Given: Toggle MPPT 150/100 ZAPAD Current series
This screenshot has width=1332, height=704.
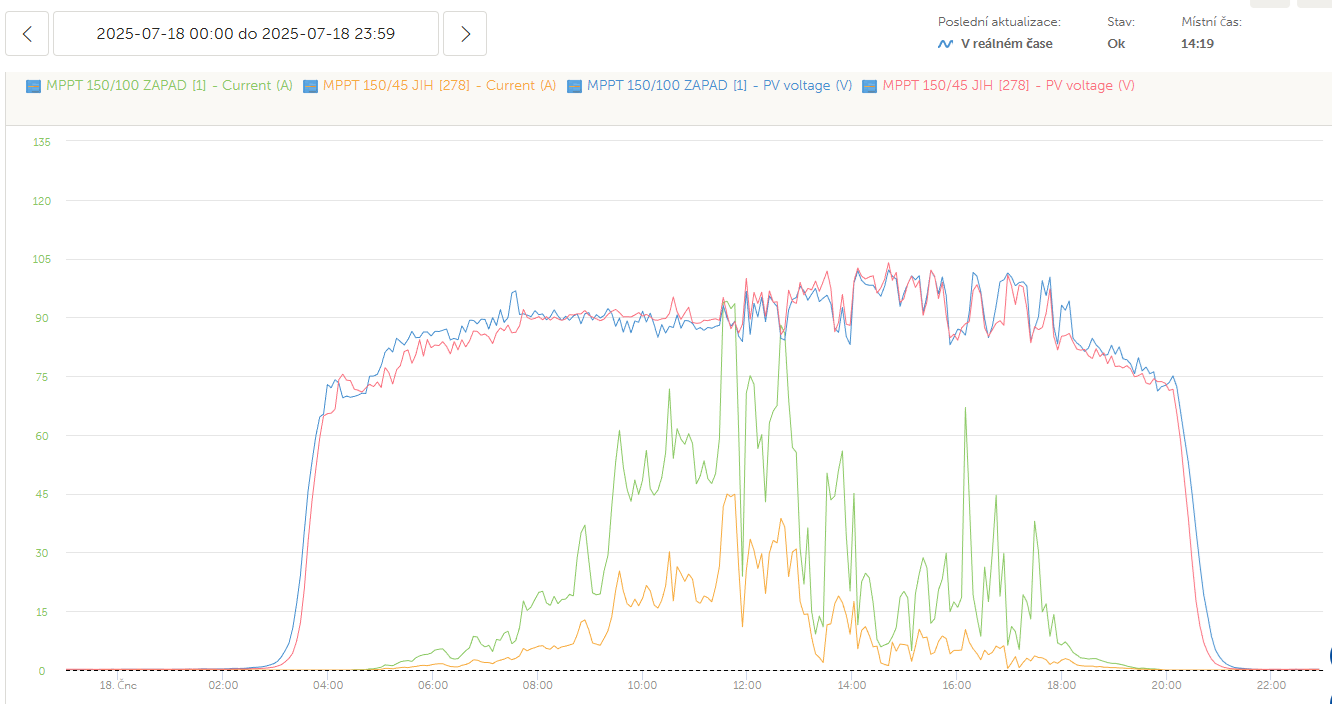Looking at the screenshot, I should 169,86.
